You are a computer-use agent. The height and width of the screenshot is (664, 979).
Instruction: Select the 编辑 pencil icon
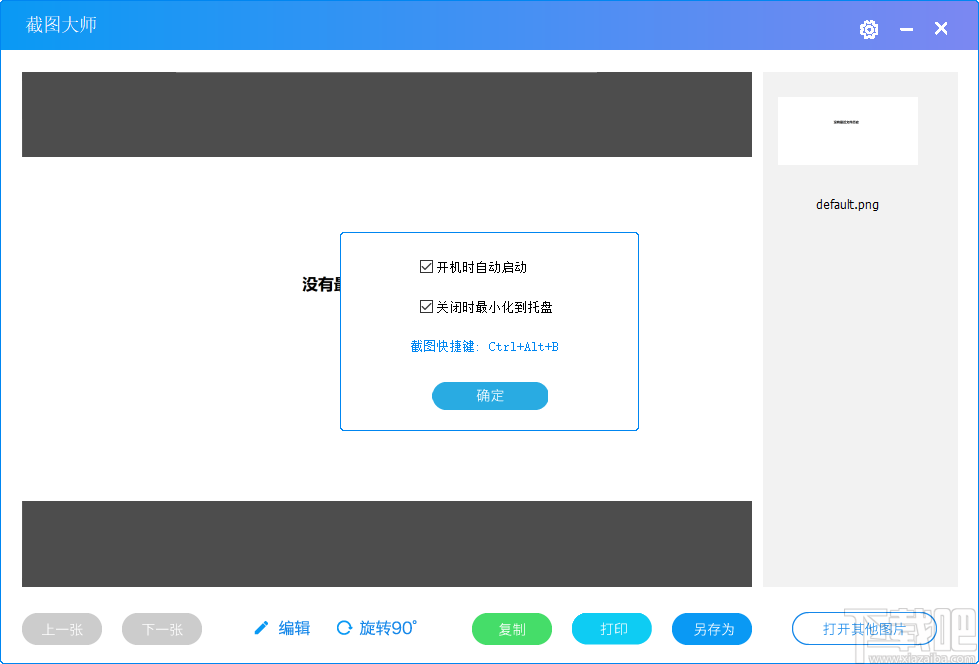263,628
